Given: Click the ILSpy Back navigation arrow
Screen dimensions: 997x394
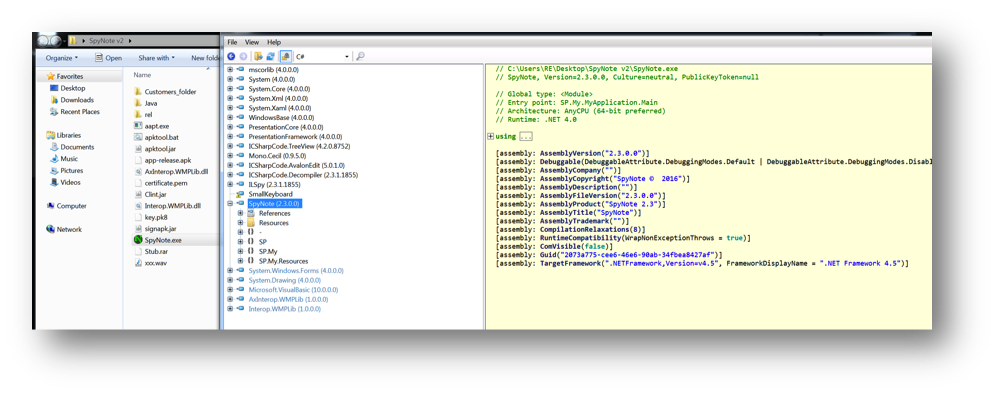Looking at the screenshot, I should (x=231, y=57).
